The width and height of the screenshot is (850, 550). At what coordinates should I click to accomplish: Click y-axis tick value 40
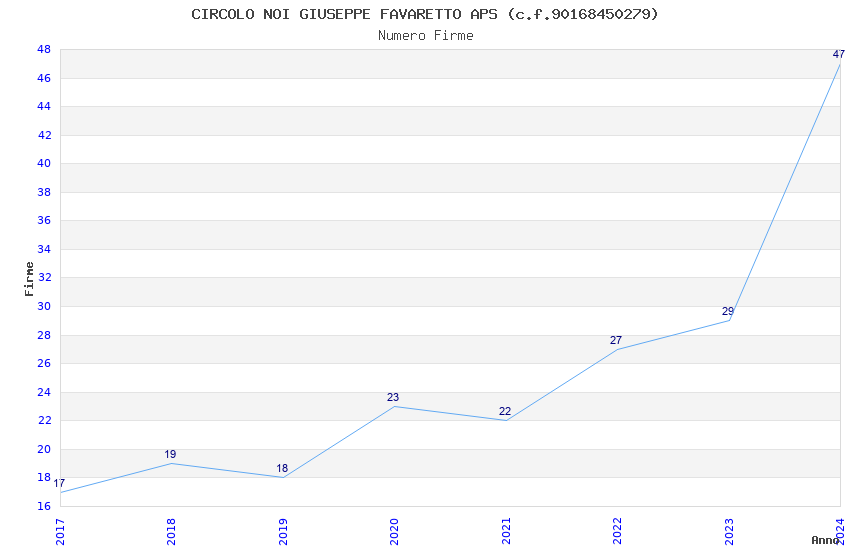[x=44, y=163]
